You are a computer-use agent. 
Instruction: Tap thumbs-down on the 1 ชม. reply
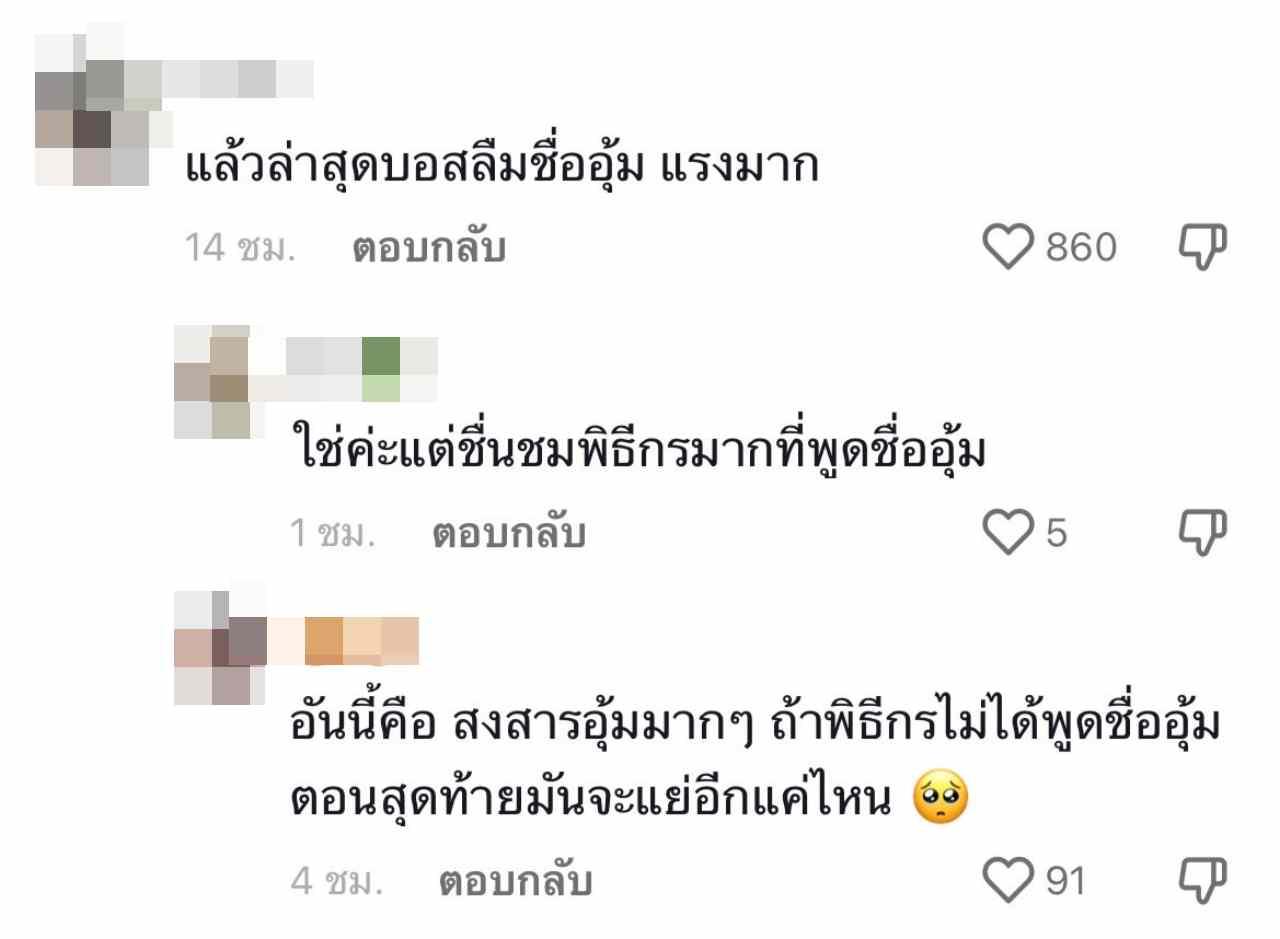click(1203, 533)
